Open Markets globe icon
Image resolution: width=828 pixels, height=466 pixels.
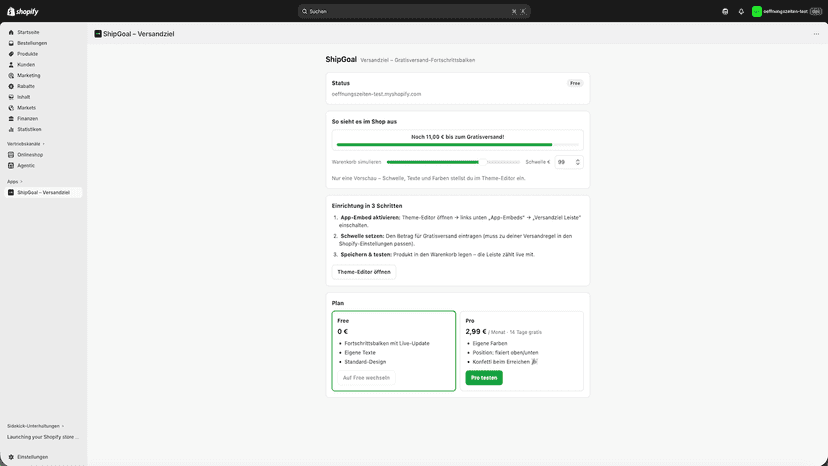[11, 108]
